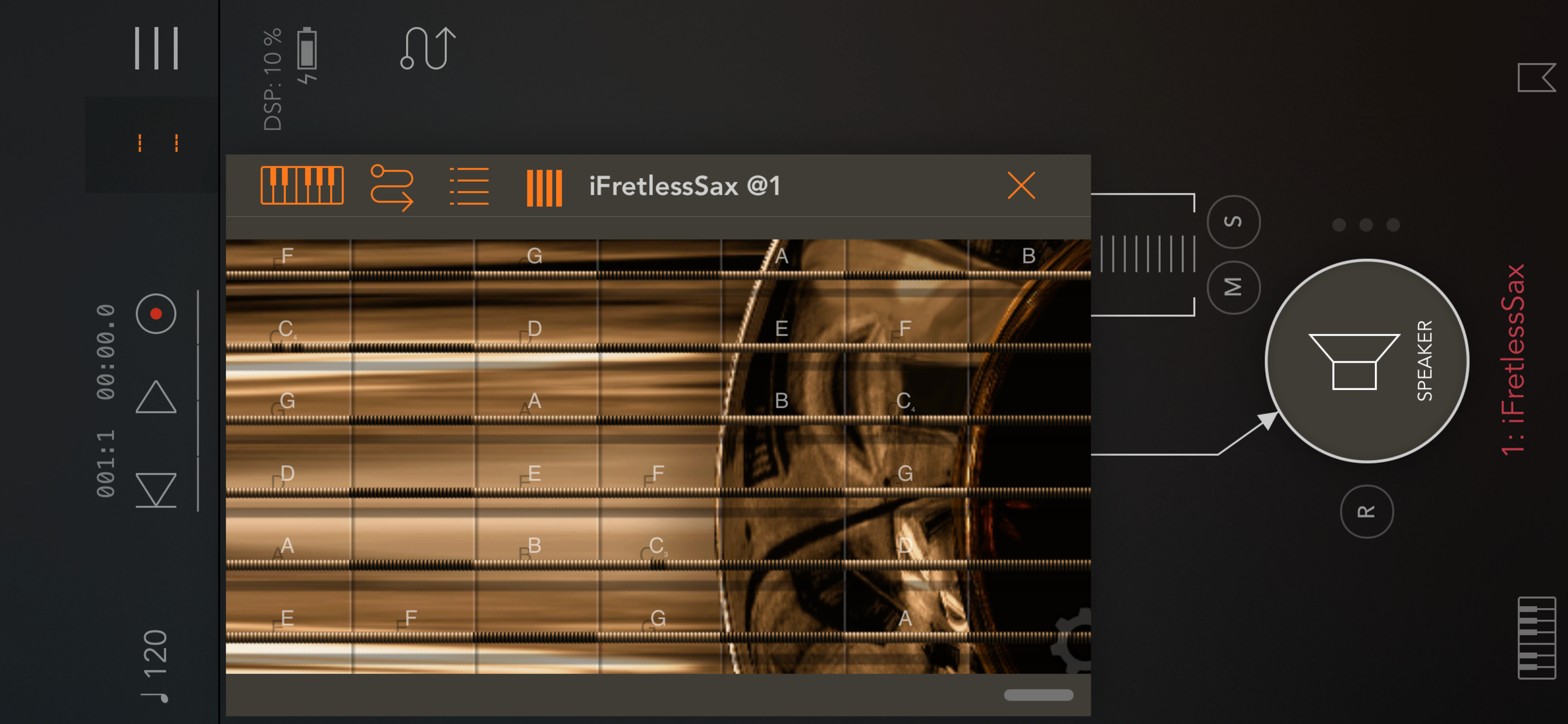The width and height of the screenshot is (1568, 724).
Task: Click the flag marker icon
Action: pyautogui.click(x=1536, y=78)
